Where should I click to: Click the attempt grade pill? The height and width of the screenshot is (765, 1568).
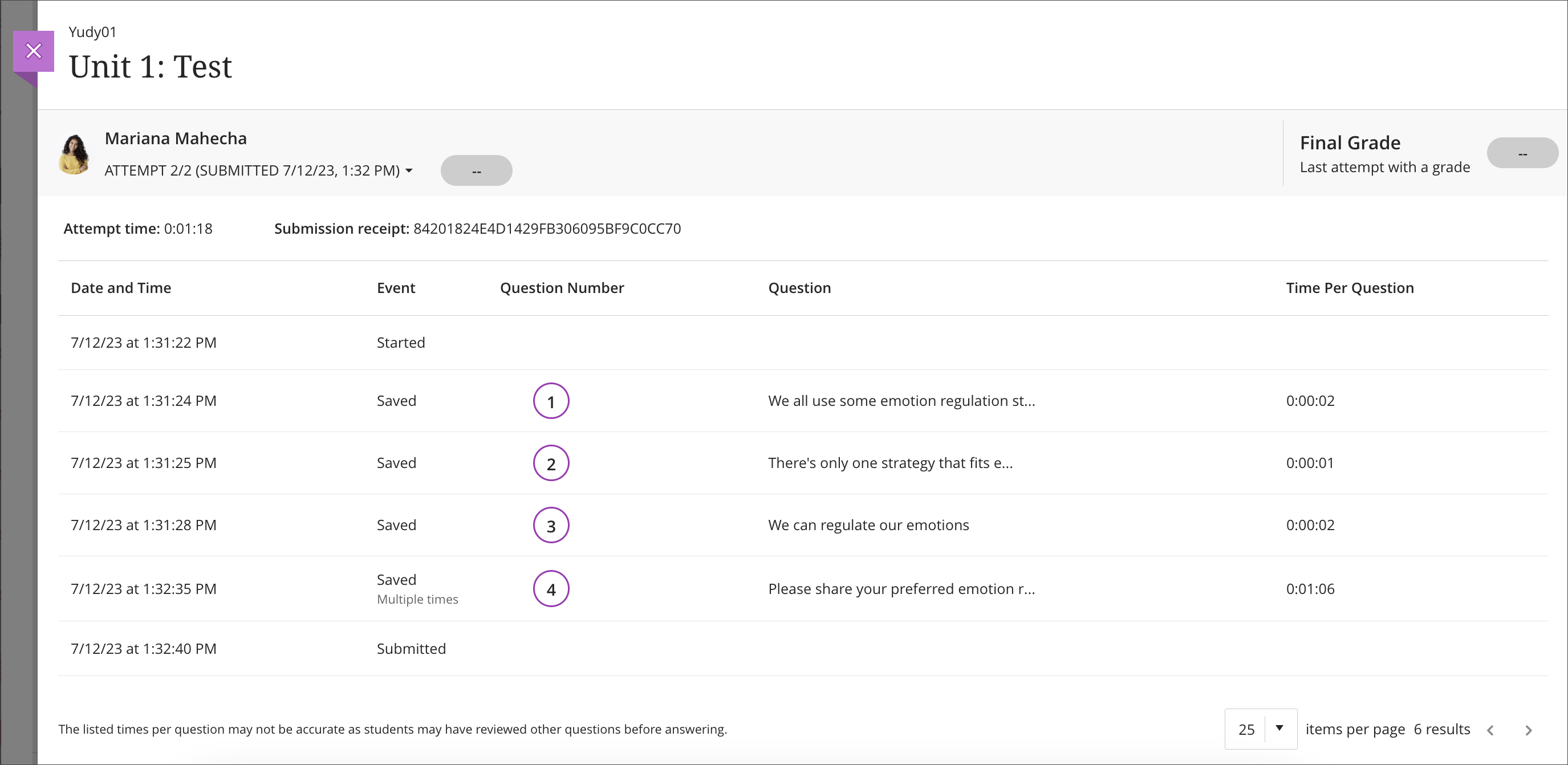476,170
